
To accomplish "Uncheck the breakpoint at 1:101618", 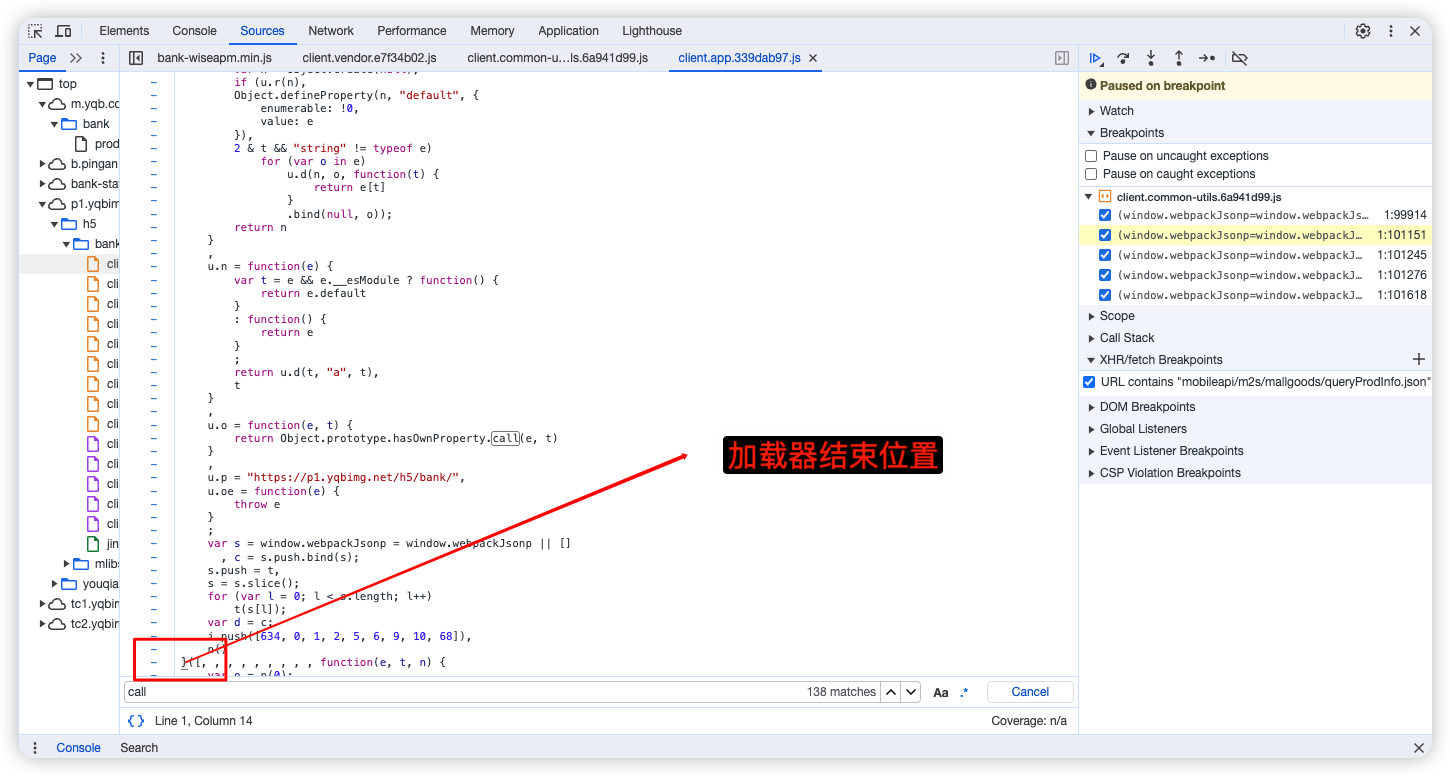I will coord(1105,295).
